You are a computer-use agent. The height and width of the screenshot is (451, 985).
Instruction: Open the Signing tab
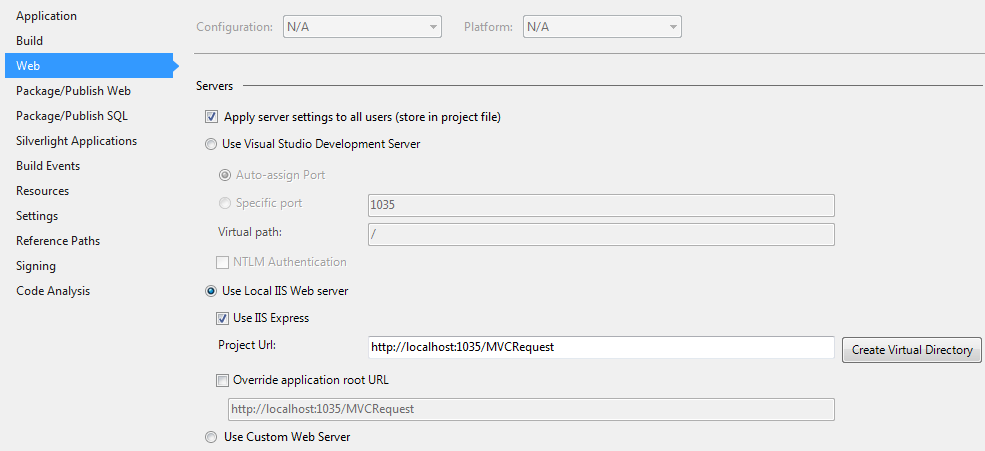[36, 266]
